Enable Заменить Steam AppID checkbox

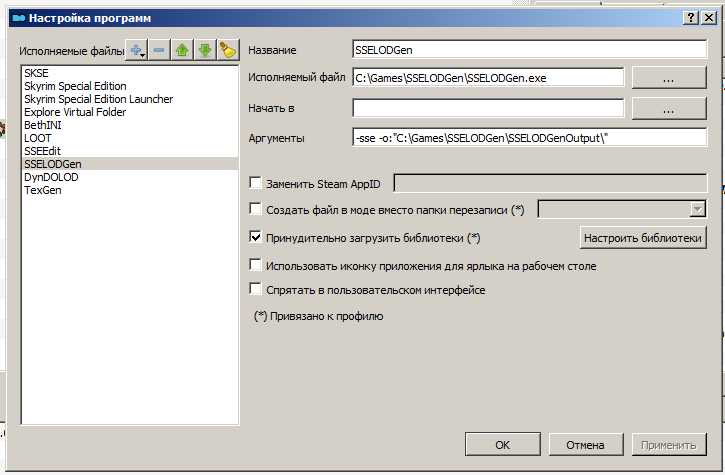pyautogui.click(x=255, y=183)
